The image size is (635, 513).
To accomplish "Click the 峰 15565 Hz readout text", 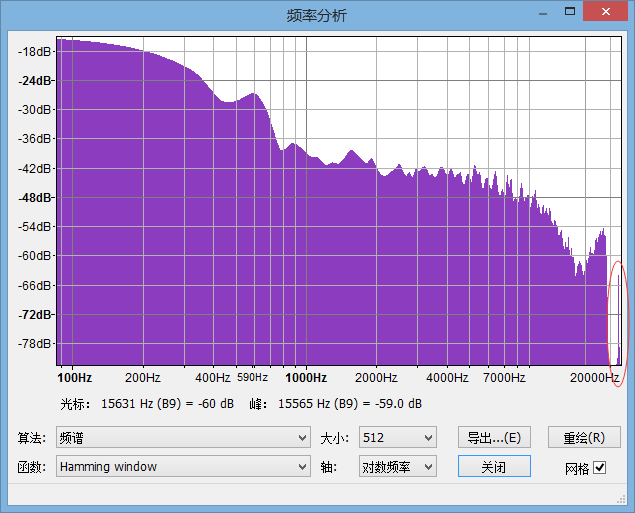I will (x=335, y=404).
